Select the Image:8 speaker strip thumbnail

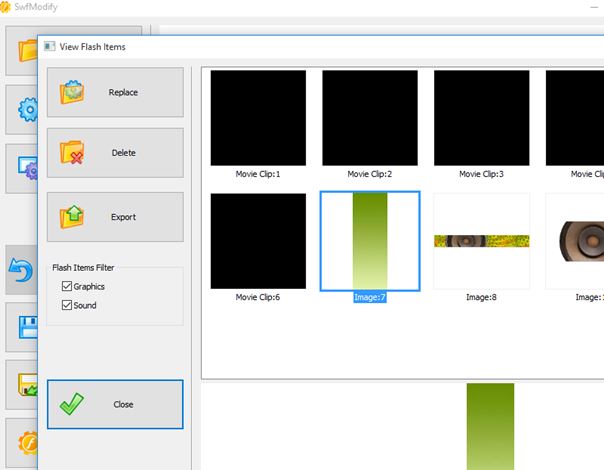[x=482, y=241]
